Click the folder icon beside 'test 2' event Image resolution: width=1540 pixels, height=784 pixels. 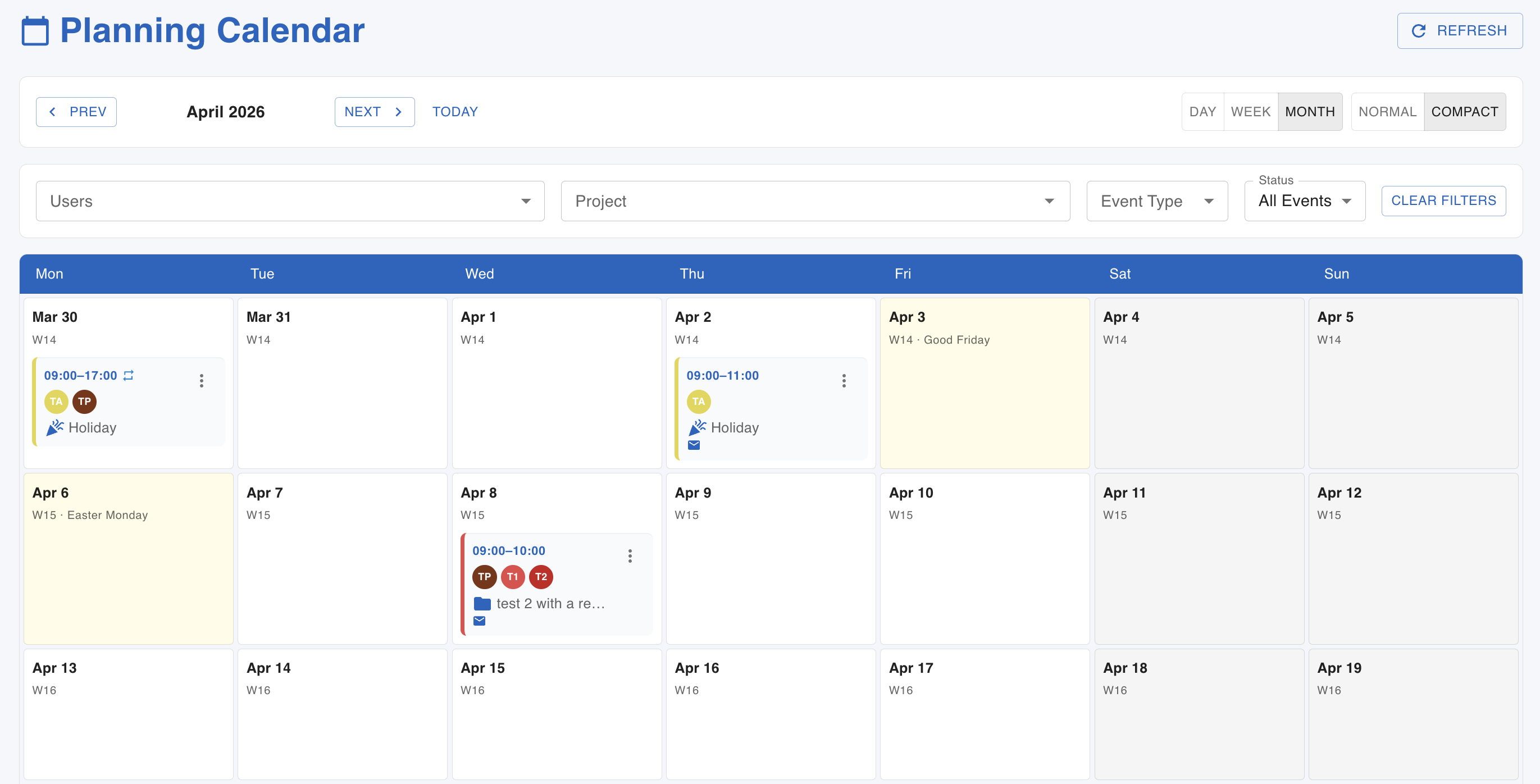(x=482, y=603)
